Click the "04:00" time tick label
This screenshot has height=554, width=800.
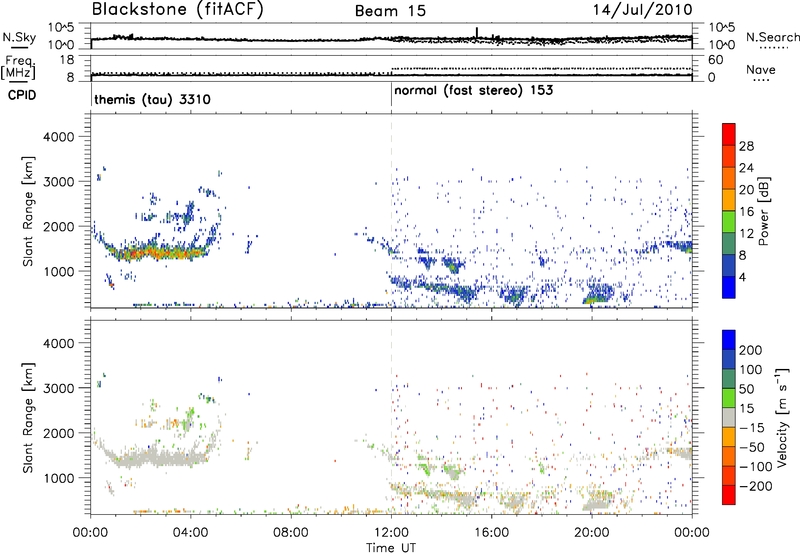click(x=190, y=533)
